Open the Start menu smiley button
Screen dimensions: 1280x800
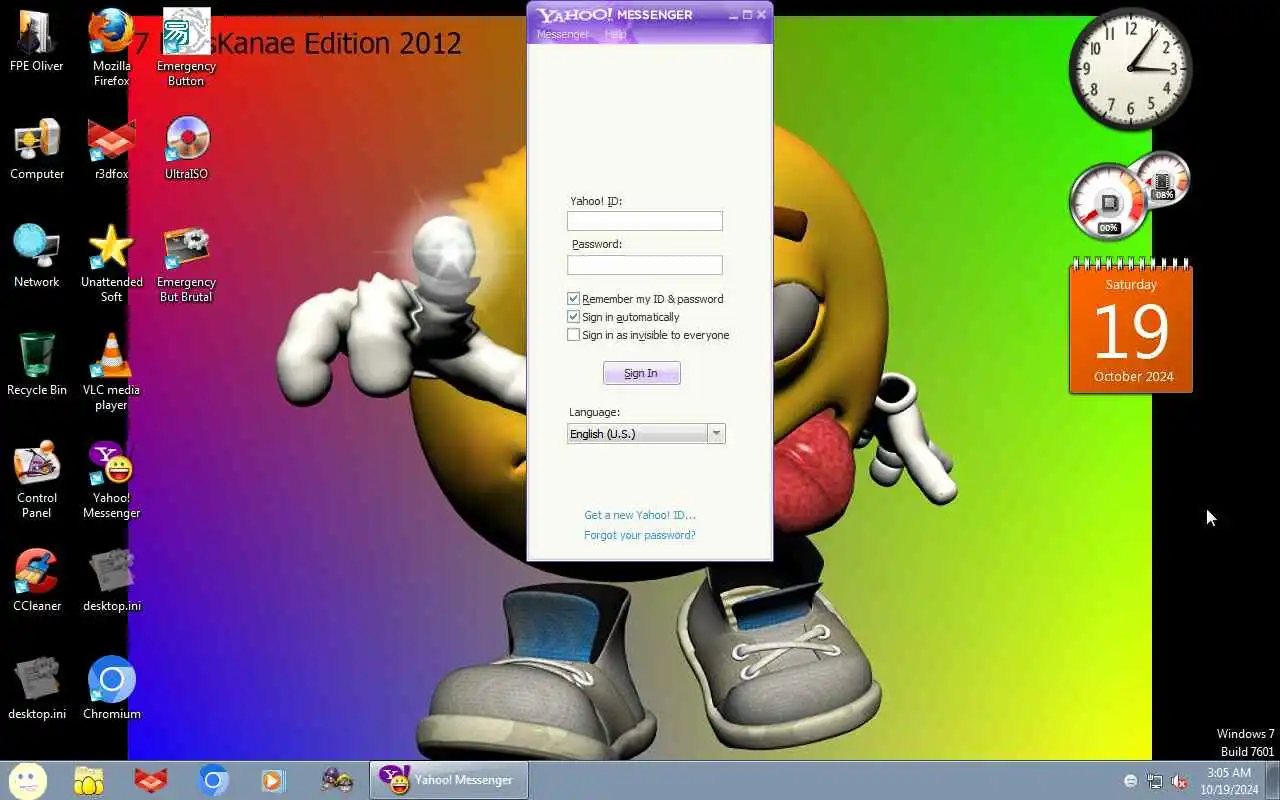pos(27,780)
